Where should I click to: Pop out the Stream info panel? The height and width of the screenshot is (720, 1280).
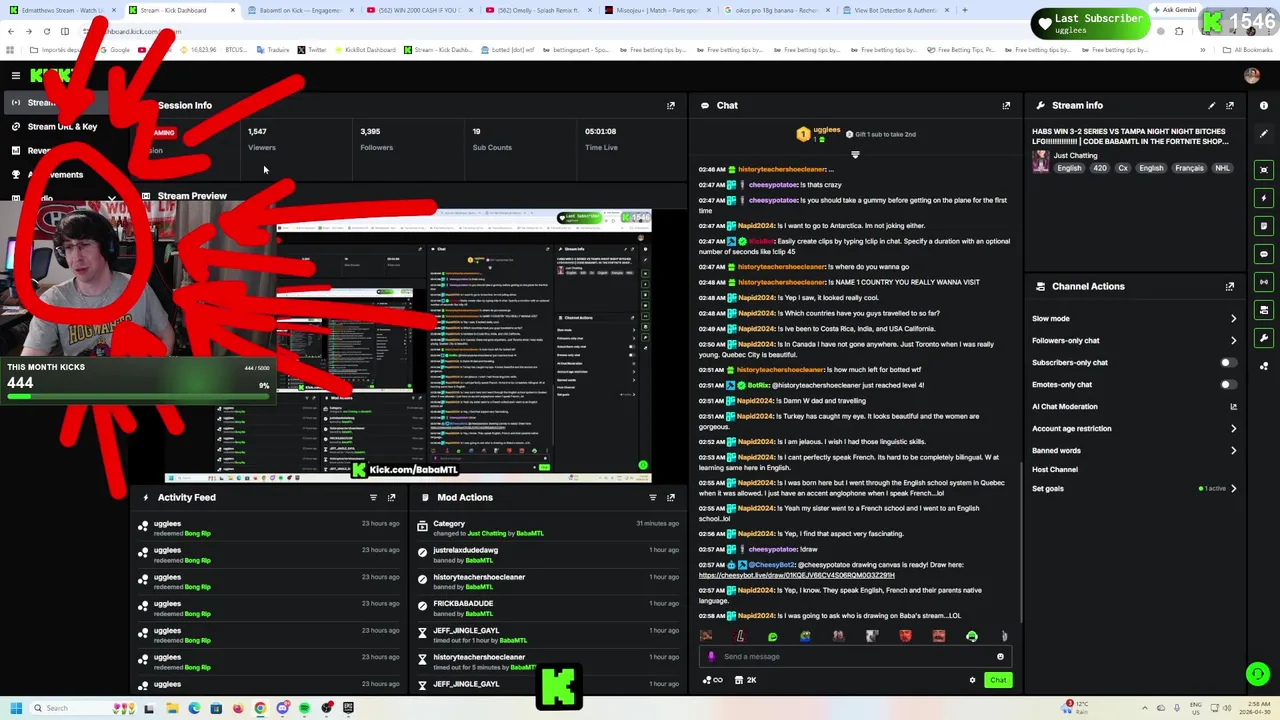point(1230,105)
